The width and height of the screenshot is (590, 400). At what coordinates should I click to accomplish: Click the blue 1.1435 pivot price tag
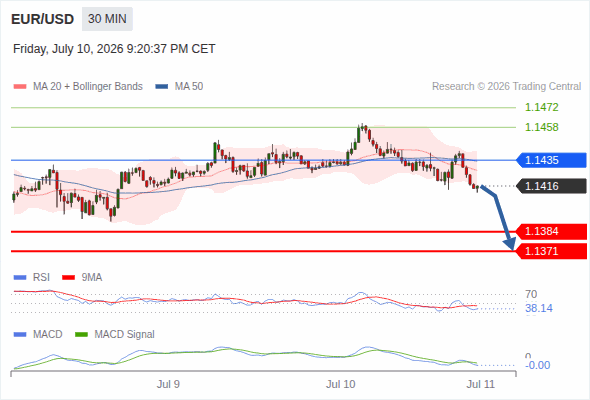pyautogui.click(x=551, y=160)
